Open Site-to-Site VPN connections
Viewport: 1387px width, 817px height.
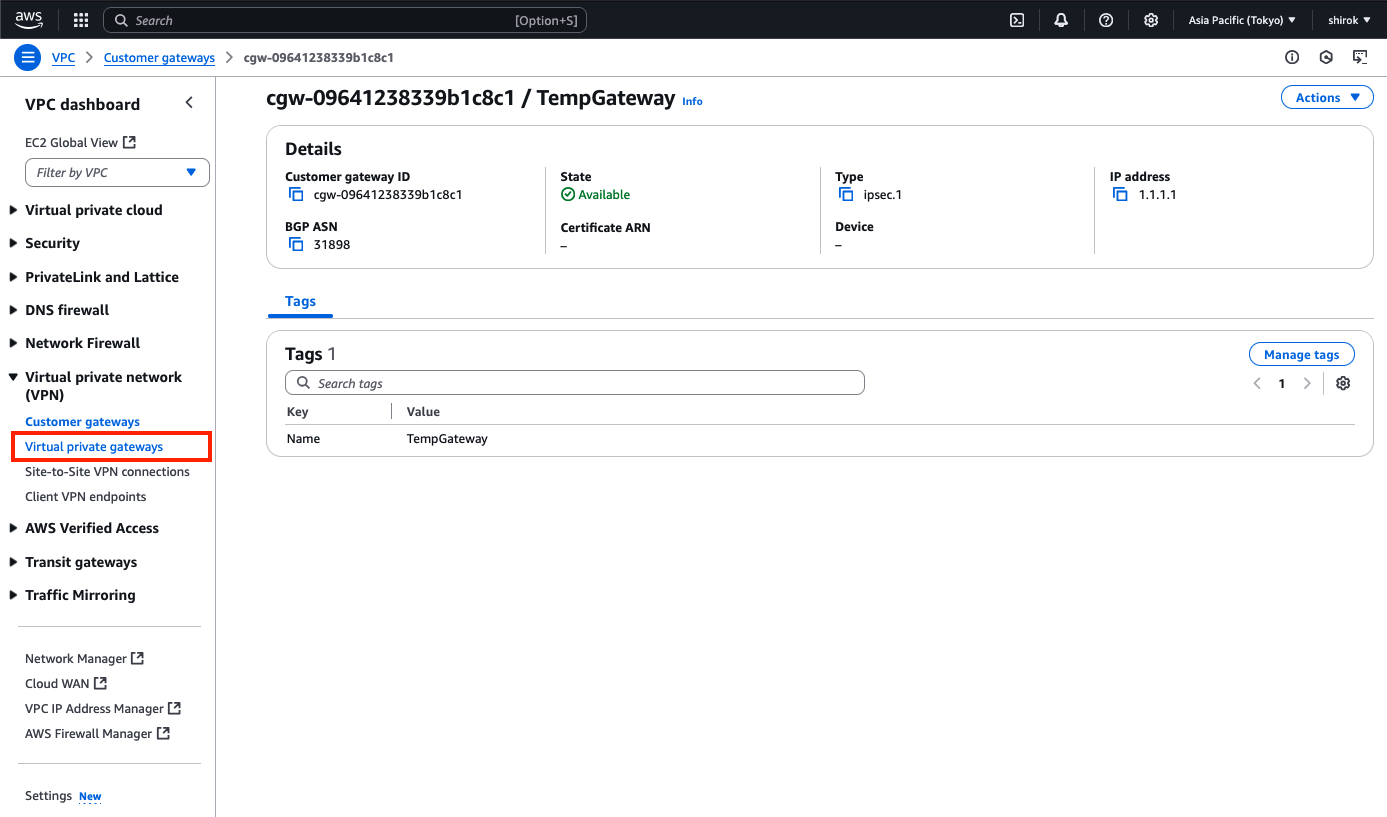tap(107, 472)
